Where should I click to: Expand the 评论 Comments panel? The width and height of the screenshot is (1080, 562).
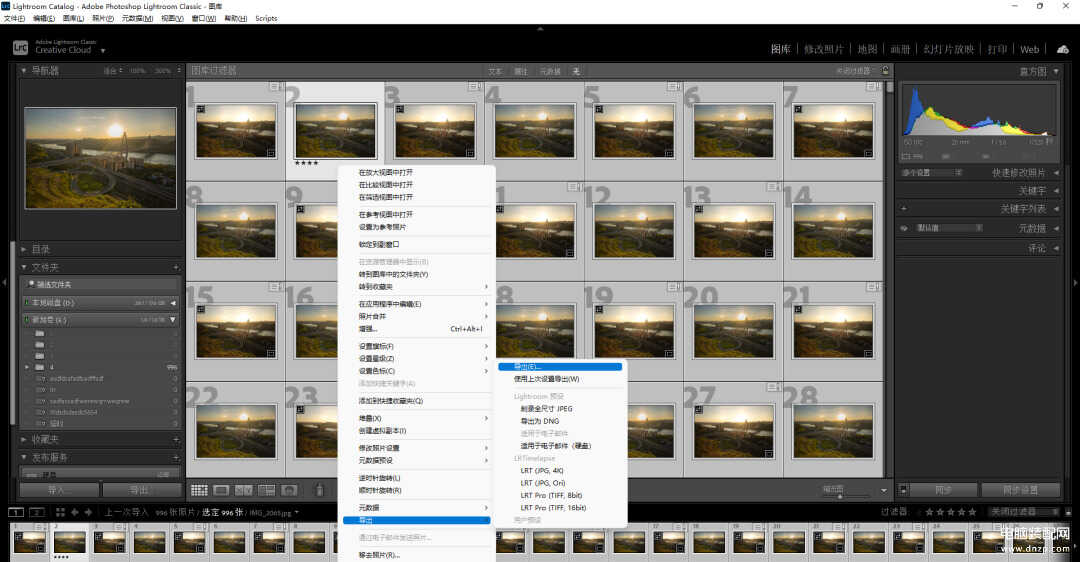[1057, 248]
